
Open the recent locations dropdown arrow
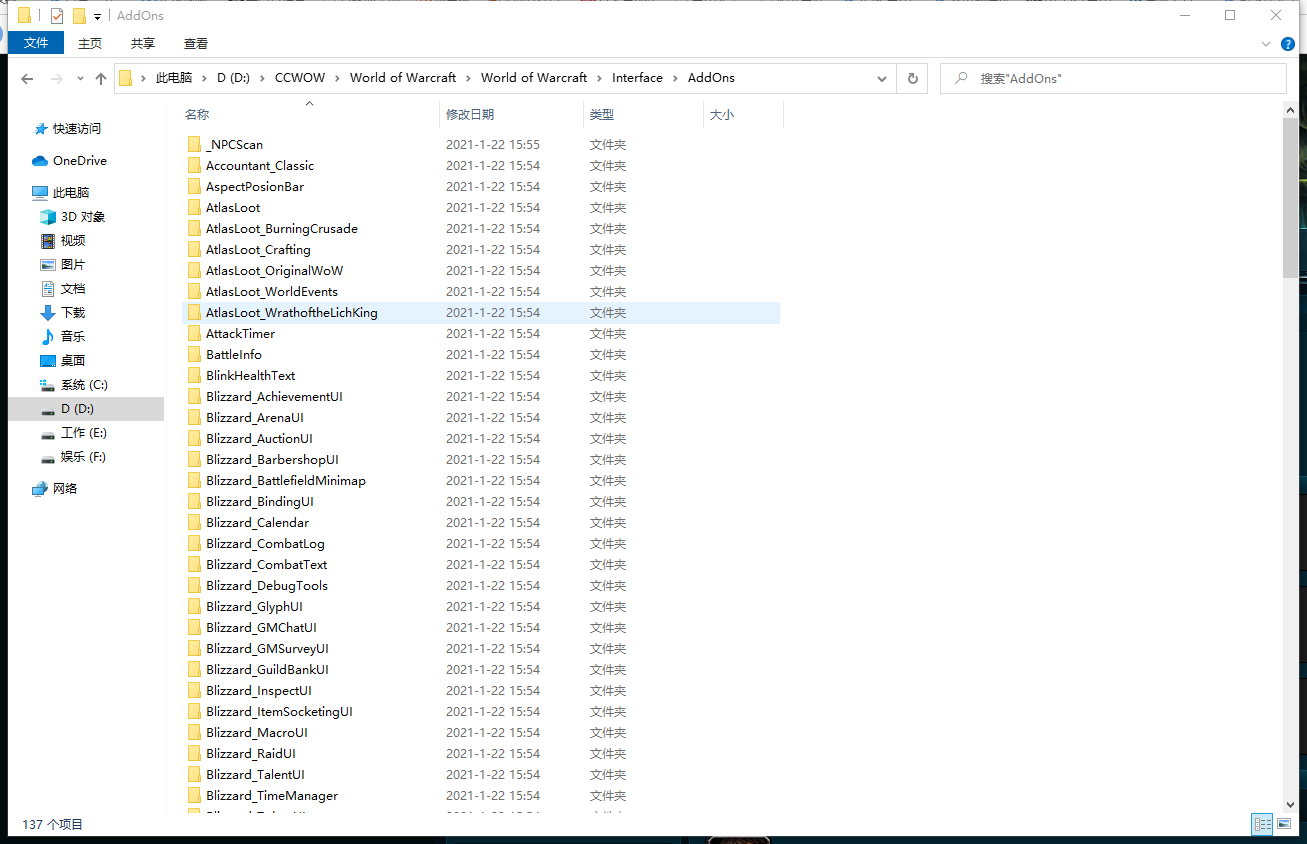click(80, 79)
